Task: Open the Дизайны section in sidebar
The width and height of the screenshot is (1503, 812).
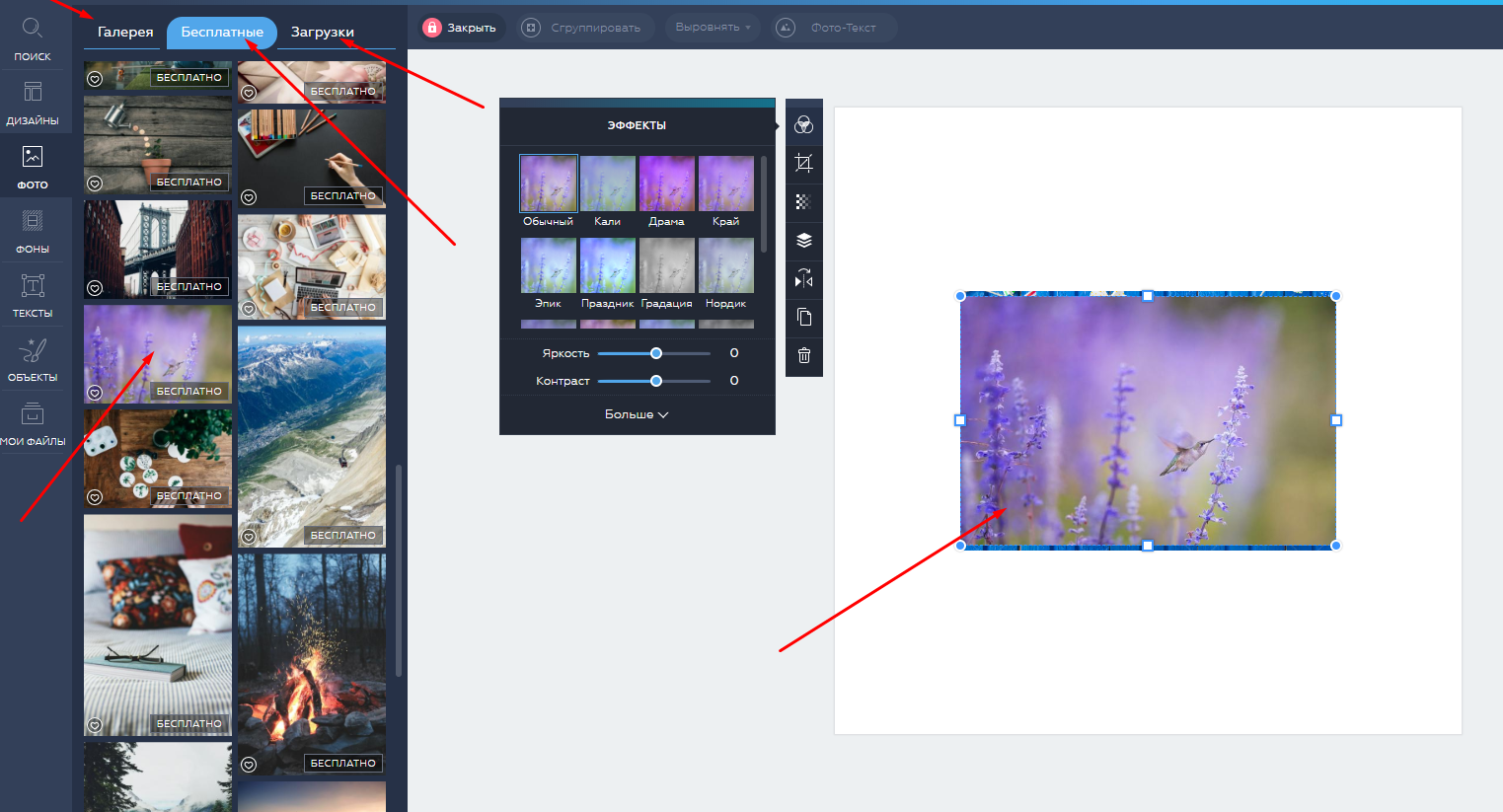Action: tap(33, 103)
